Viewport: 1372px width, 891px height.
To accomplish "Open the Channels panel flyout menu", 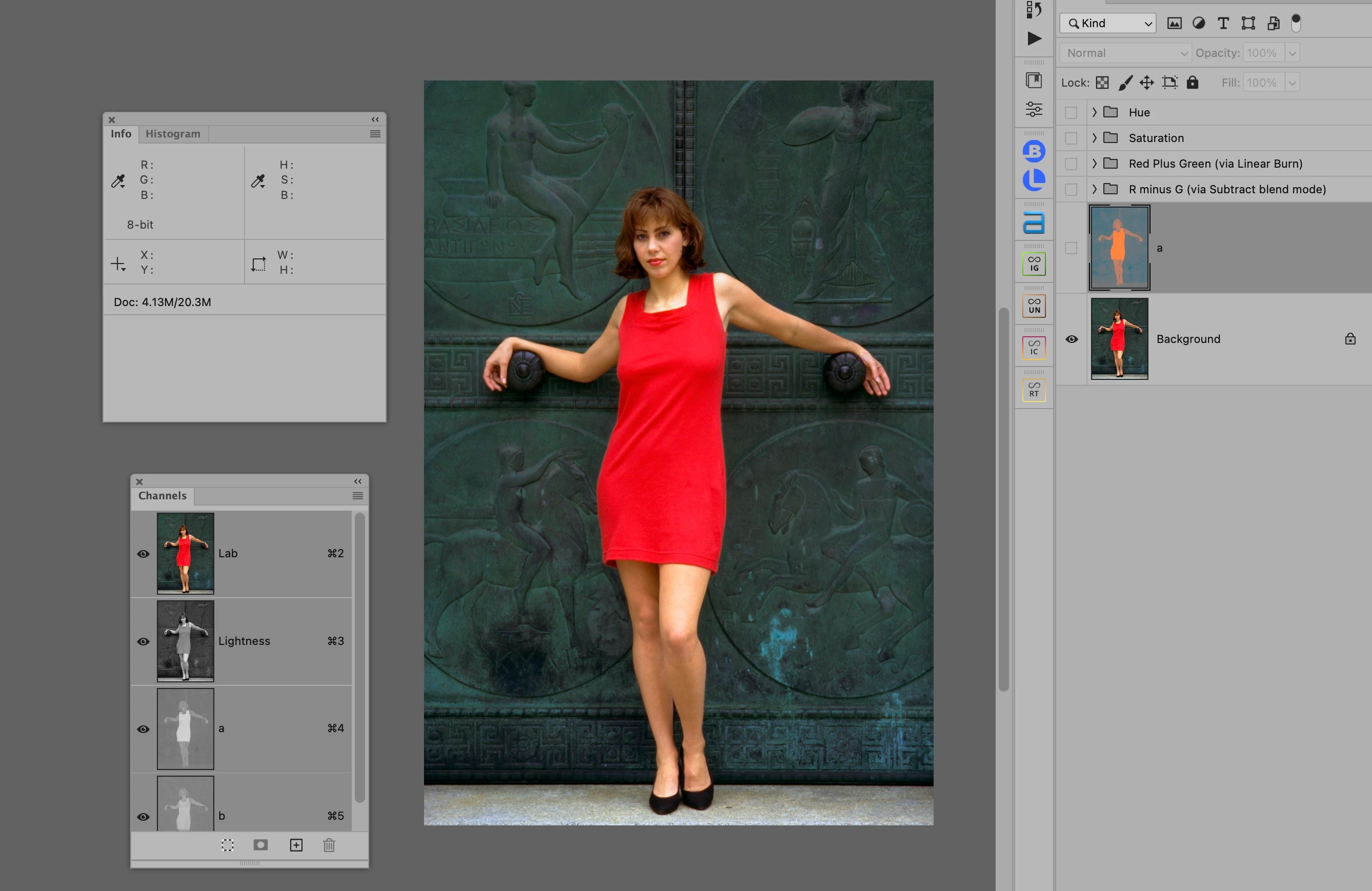I will point(357,496).
